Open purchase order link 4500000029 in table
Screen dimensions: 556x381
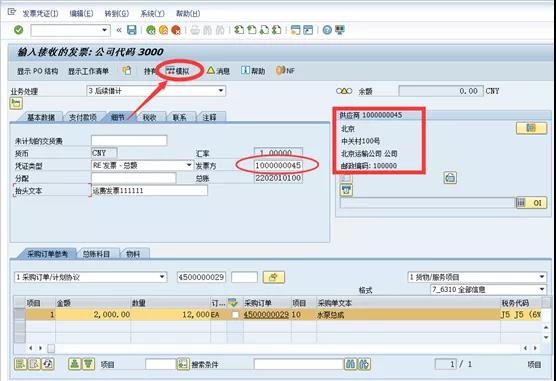(266, 315)
